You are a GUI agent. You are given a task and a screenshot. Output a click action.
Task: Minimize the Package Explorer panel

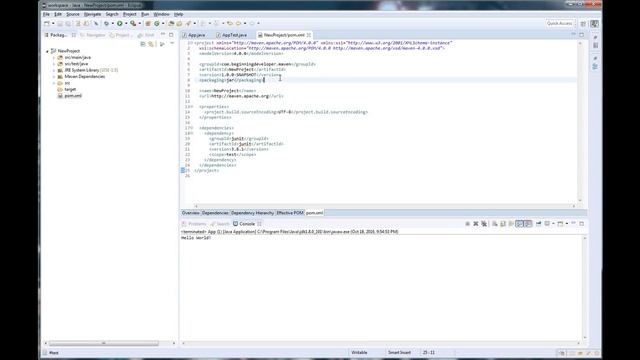point(163,35)
